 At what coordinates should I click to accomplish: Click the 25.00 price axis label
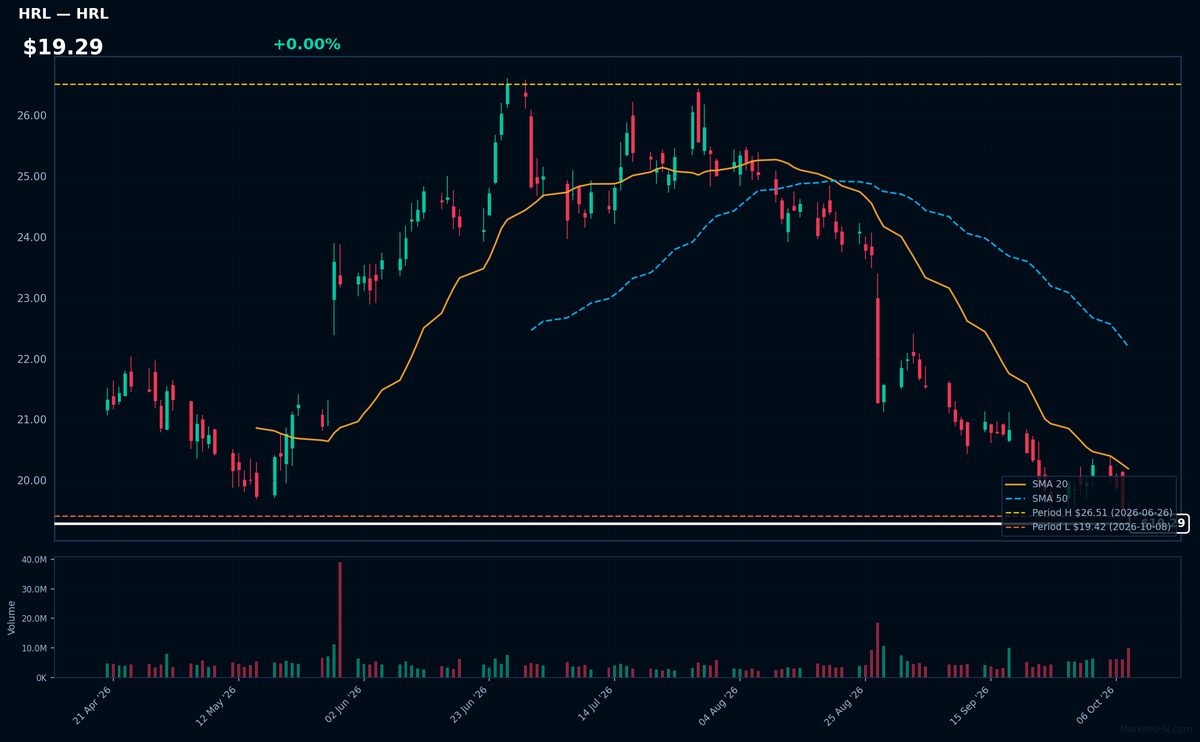tap(32, 177)
